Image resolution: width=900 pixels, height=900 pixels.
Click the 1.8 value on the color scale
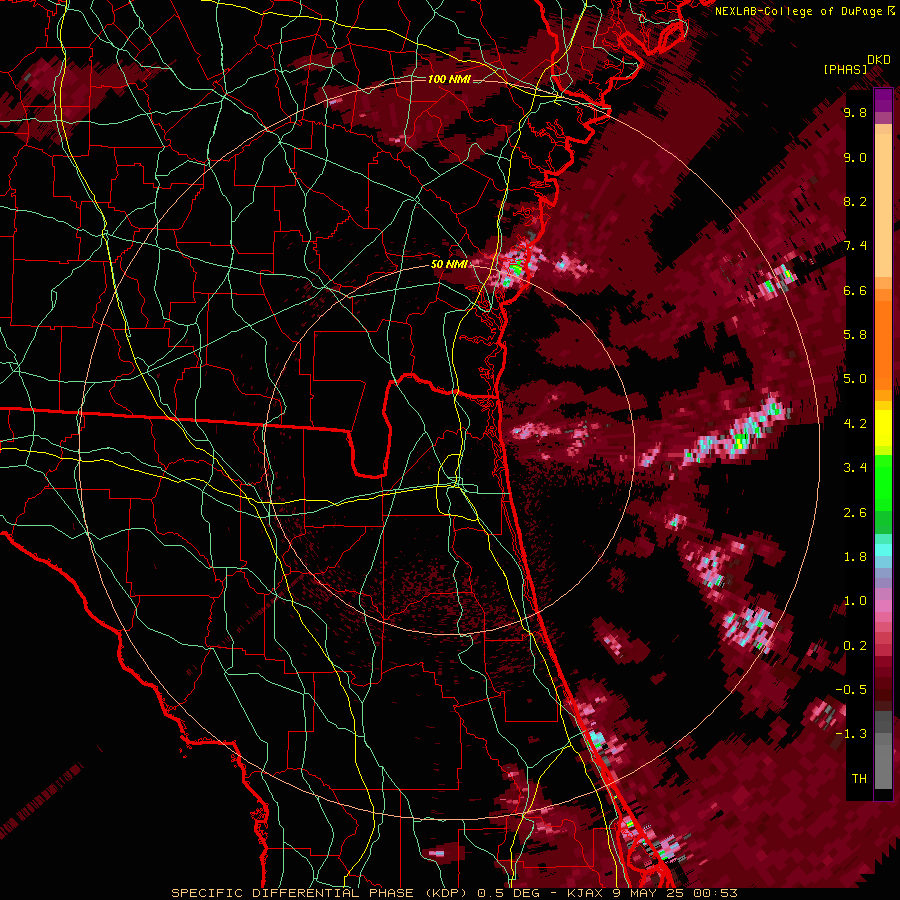click(x=855, y=557)
